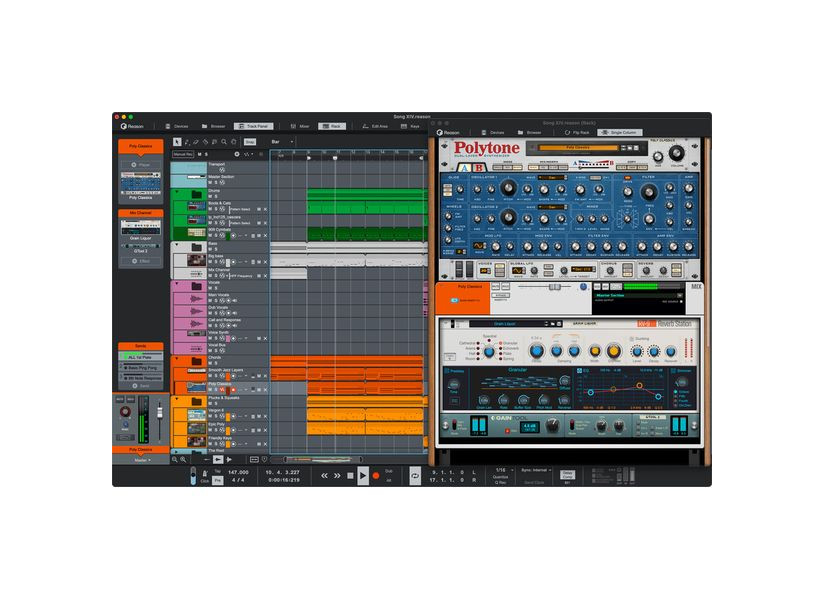This screenshot has height=600, width=825.
Task: Select the mute tool
Action: click(215, 142)
